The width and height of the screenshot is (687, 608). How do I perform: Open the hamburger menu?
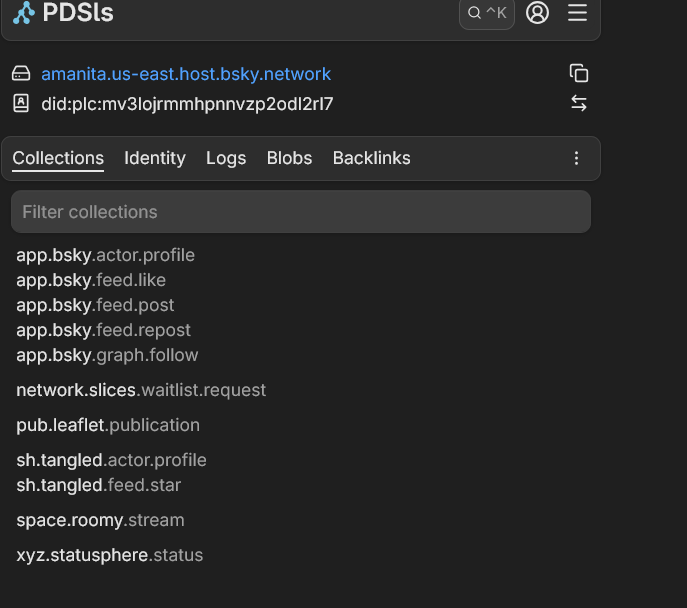tap(577, 13)
